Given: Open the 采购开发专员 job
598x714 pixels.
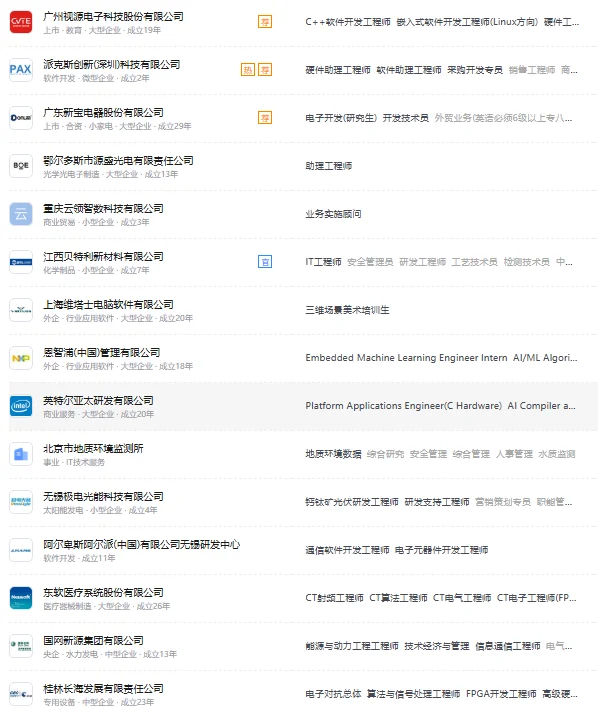Looking at the screenshot, I should (x=475, y=70).
